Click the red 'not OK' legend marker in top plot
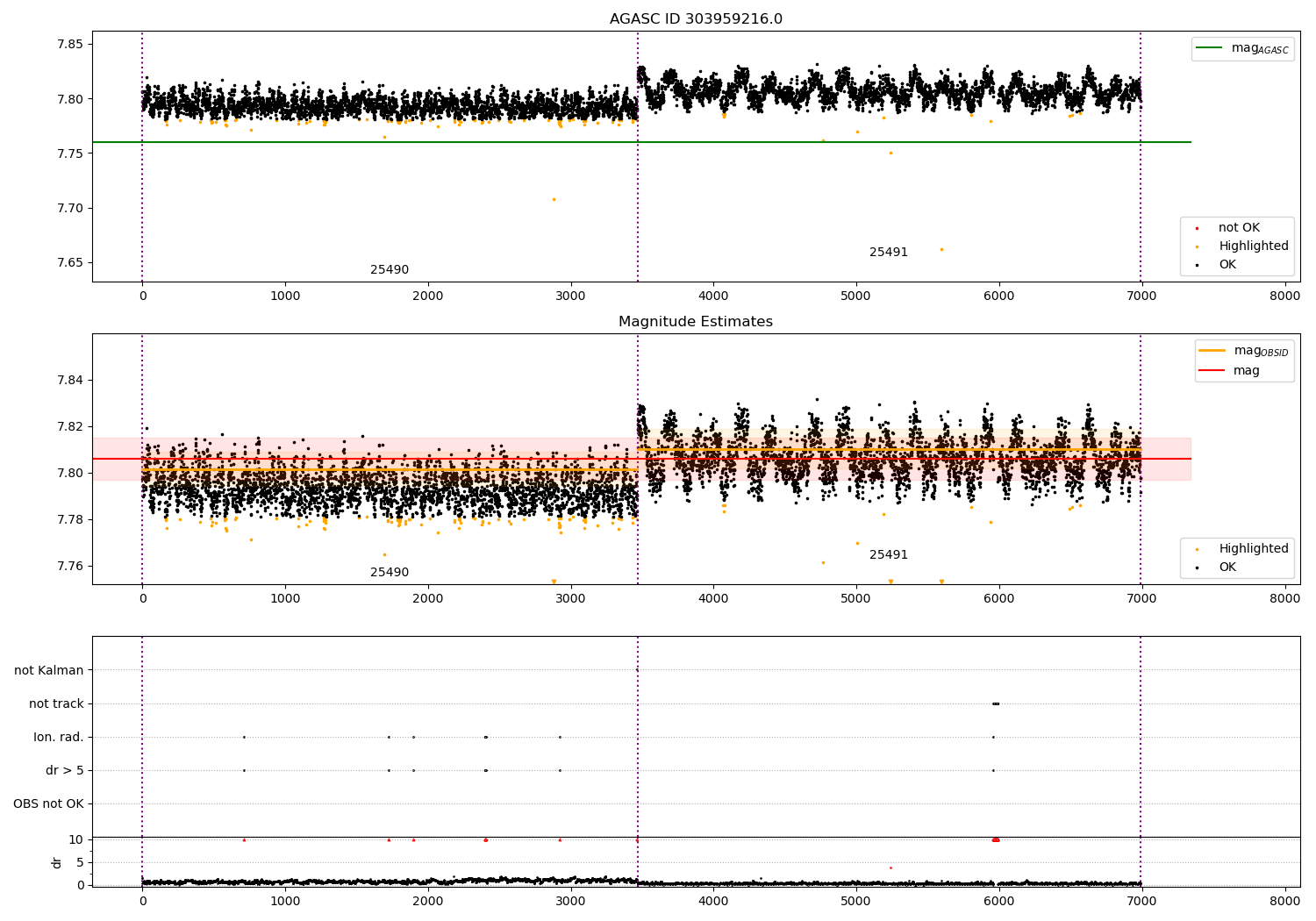Image resolution: width=1316 pixels, height=921 pixels. pyautogui.click(x=1197, y=228)
